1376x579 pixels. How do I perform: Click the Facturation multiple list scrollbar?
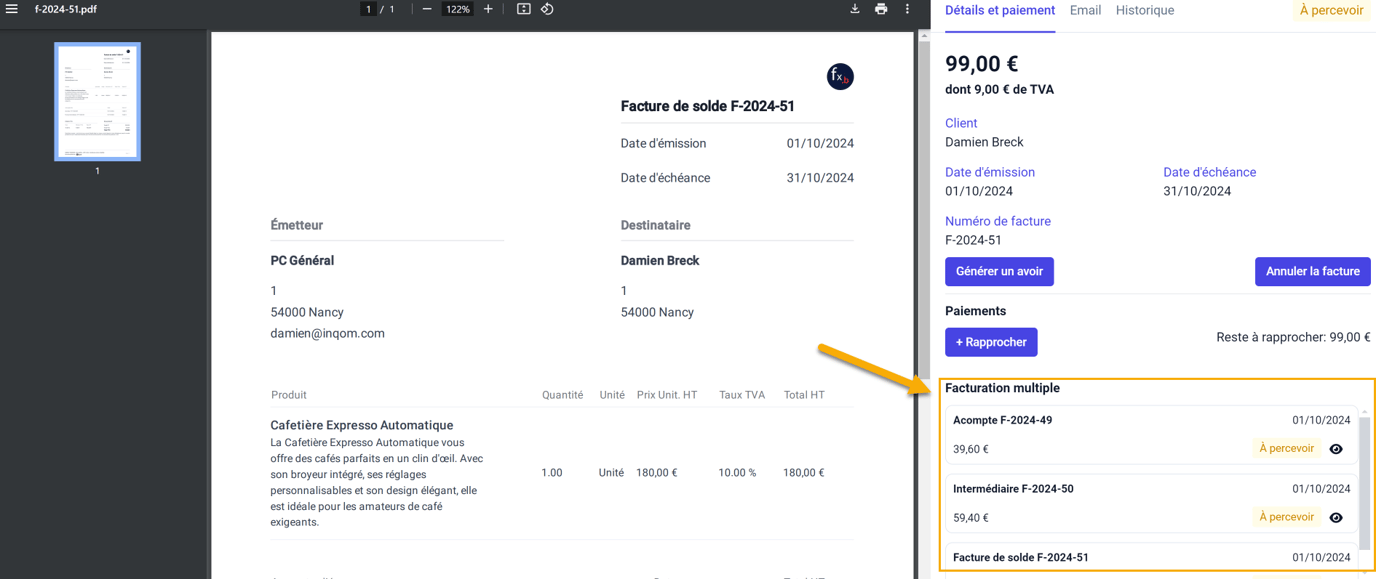point(1364,480)
